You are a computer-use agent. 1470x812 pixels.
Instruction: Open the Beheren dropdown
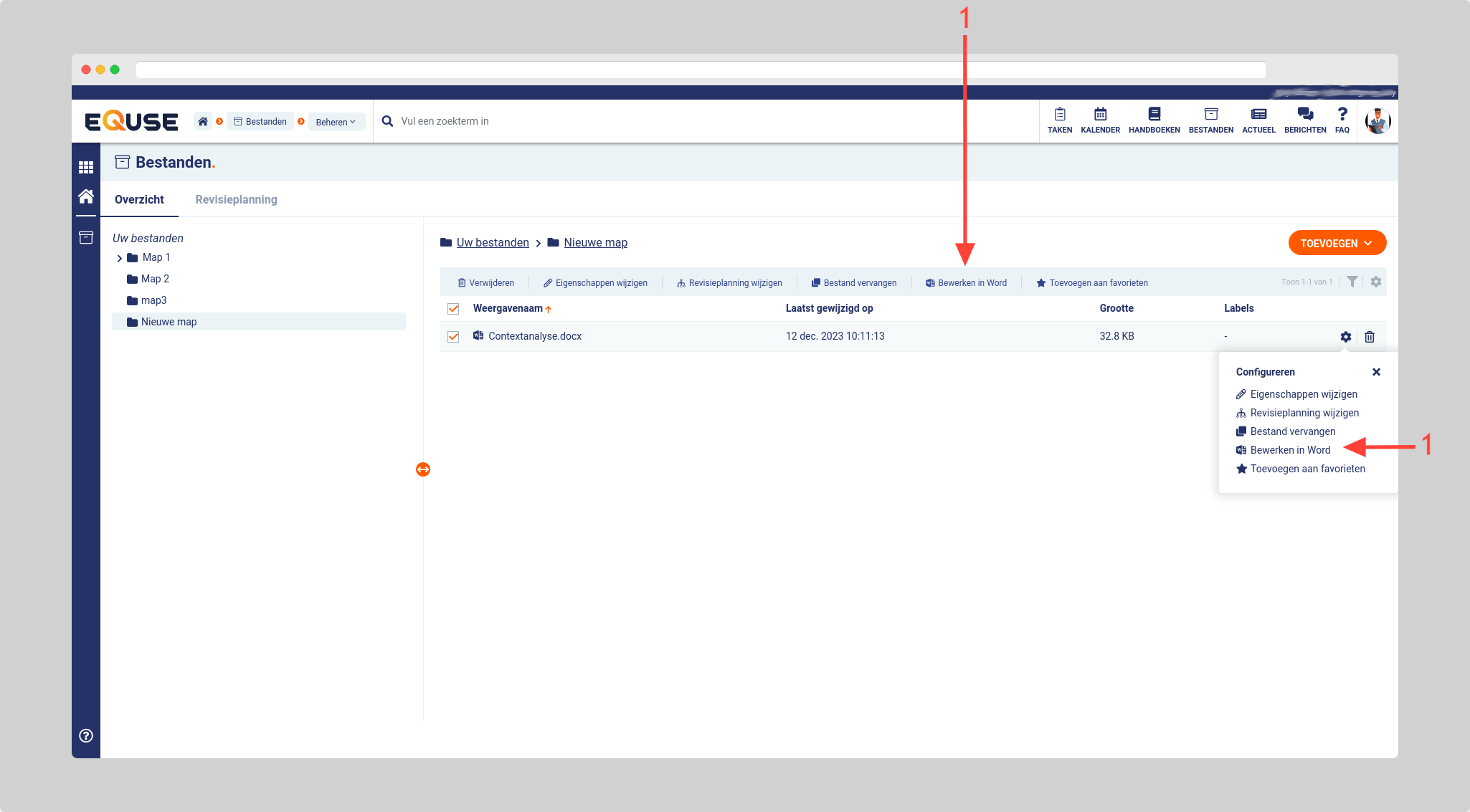pyautogui.click(x=336, y=122)
